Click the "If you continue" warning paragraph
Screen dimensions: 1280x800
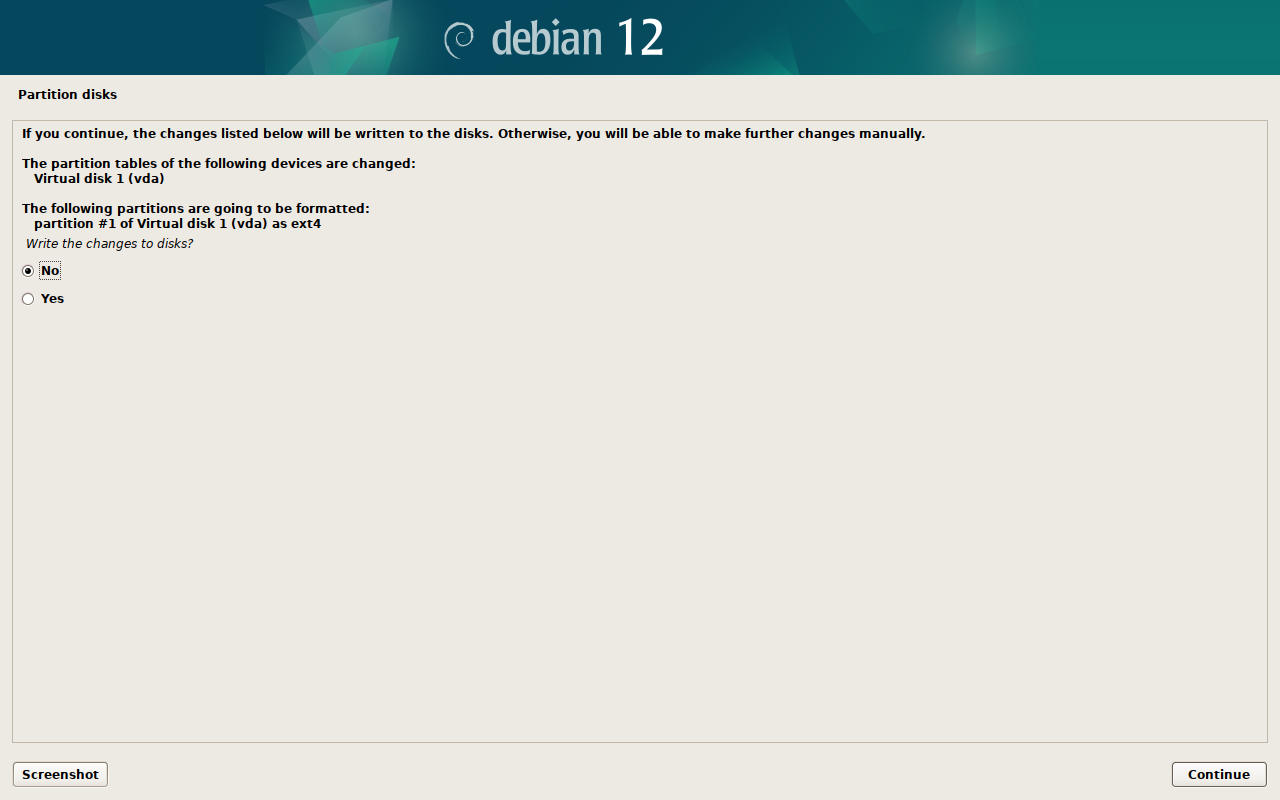click(473, 134)
